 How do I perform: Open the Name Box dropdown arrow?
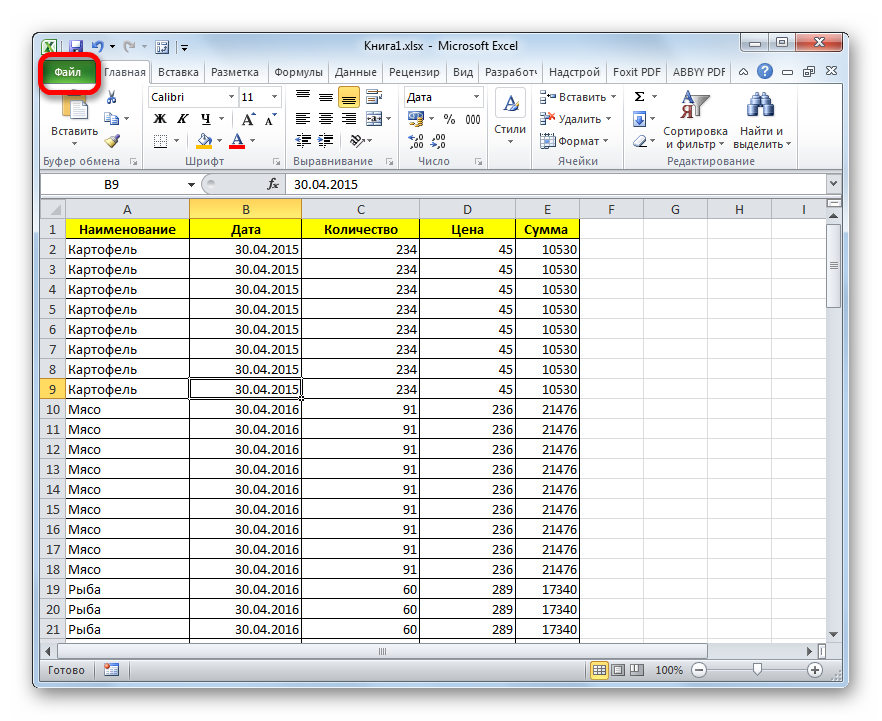point(192,185)
